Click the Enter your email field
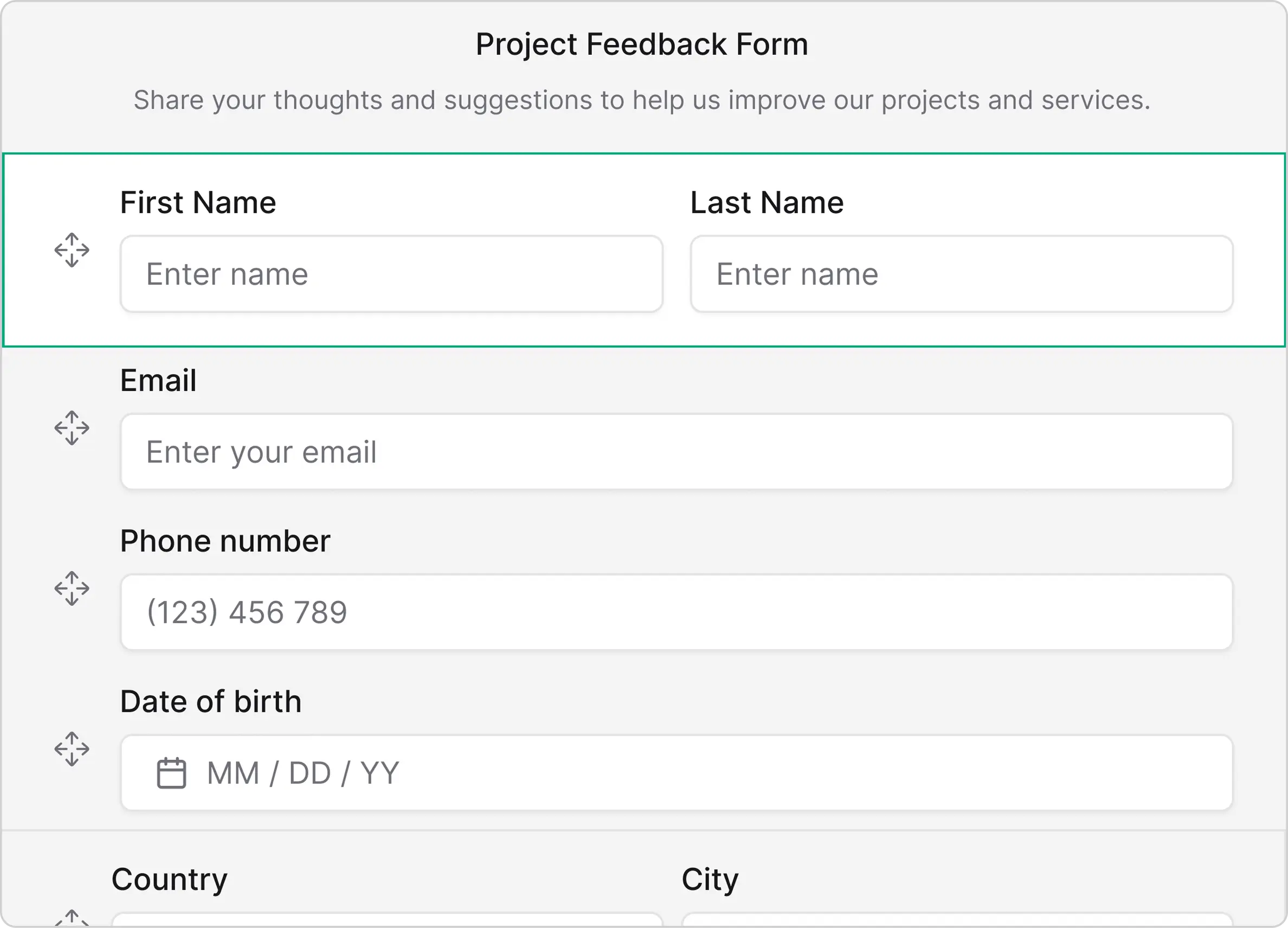Viewport: 1288px width, 928px height. (x=676, y=452)
